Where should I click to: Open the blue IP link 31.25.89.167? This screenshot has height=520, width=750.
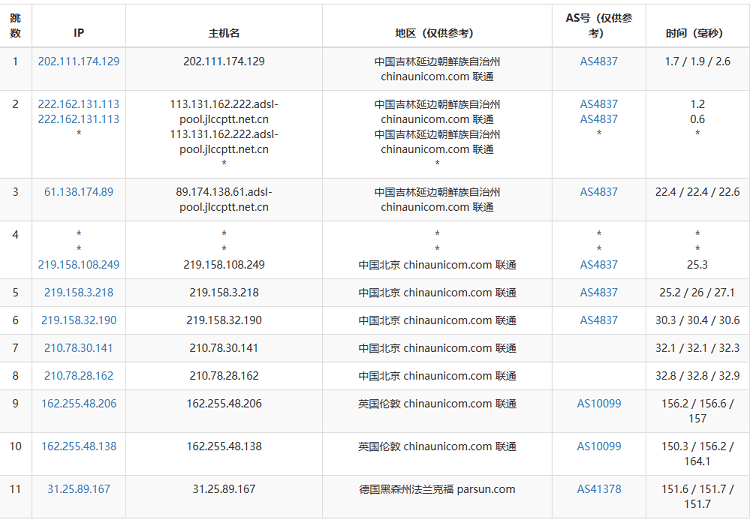pyautogui.click(x=78, y=489)
